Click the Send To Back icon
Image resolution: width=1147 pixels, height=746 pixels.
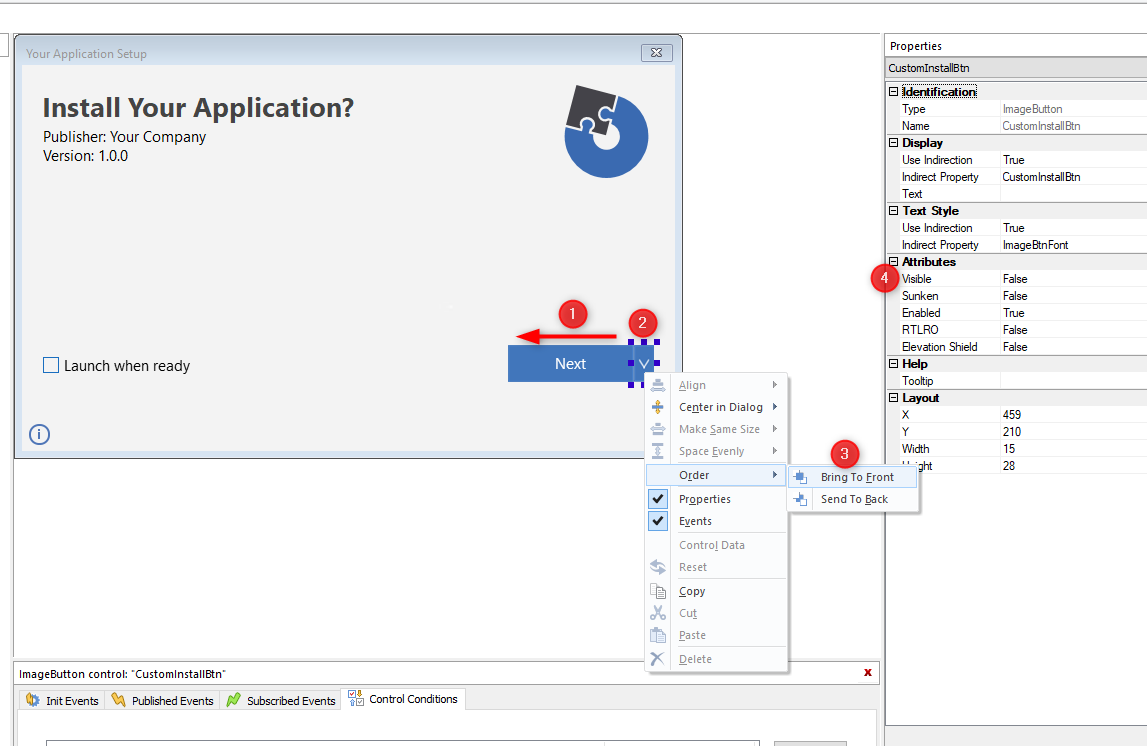800,499
